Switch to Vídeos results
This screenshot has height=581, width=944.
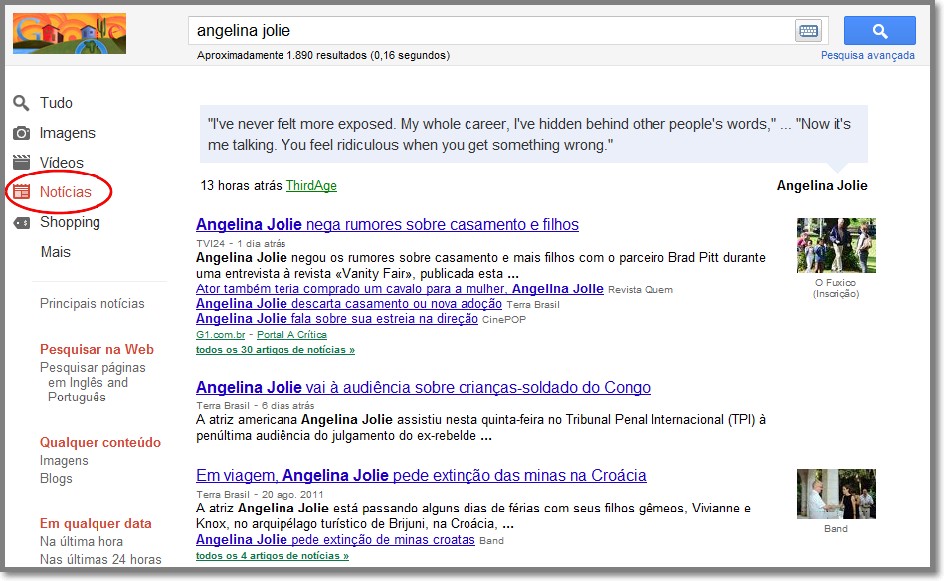pos(61,163)
